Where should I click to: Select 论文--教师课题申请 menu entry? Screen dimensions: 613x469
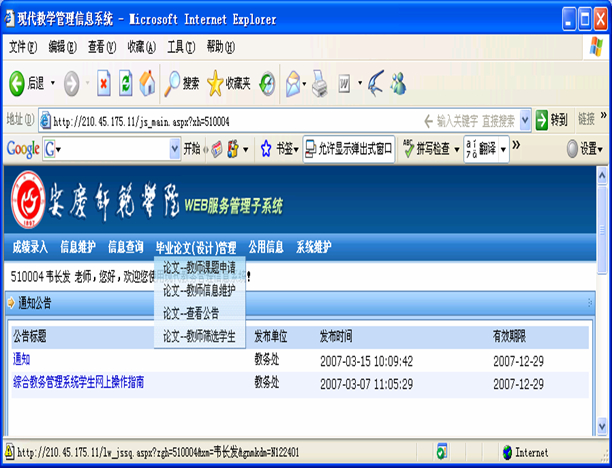coord(199,269)
